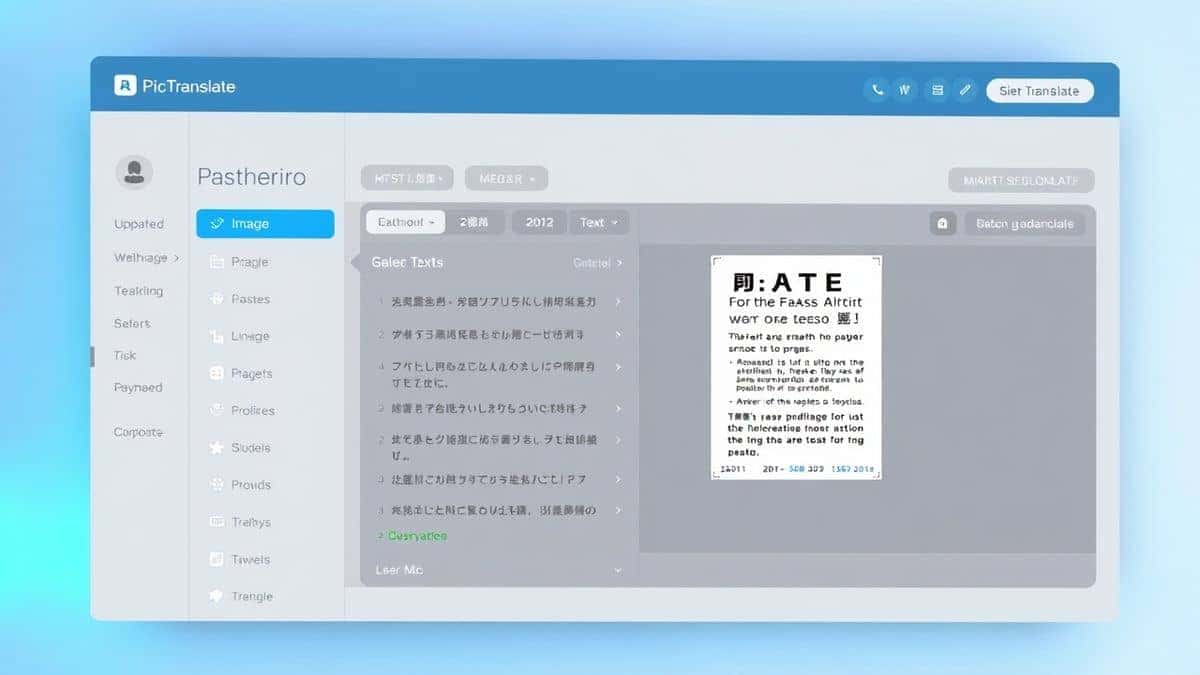The width and height of the screenshot is (1200, 675).
Task: Open the HTST dropdown above the panel
Action: 407,179
